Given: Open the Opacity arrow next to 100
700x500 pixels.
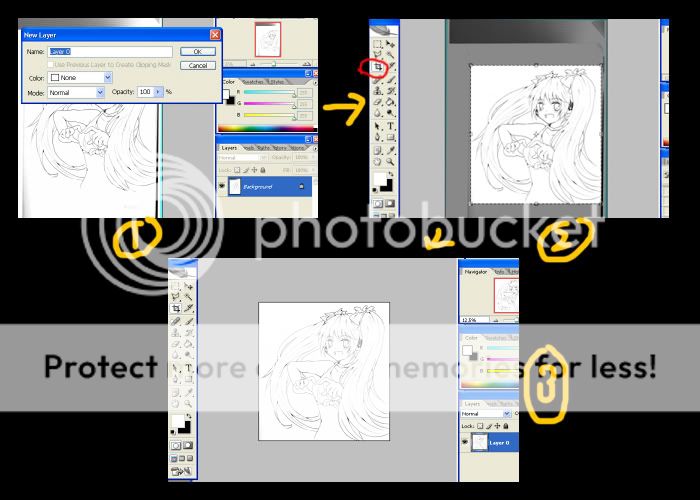Looking at the screenshot, I should [x=158, y=92].
